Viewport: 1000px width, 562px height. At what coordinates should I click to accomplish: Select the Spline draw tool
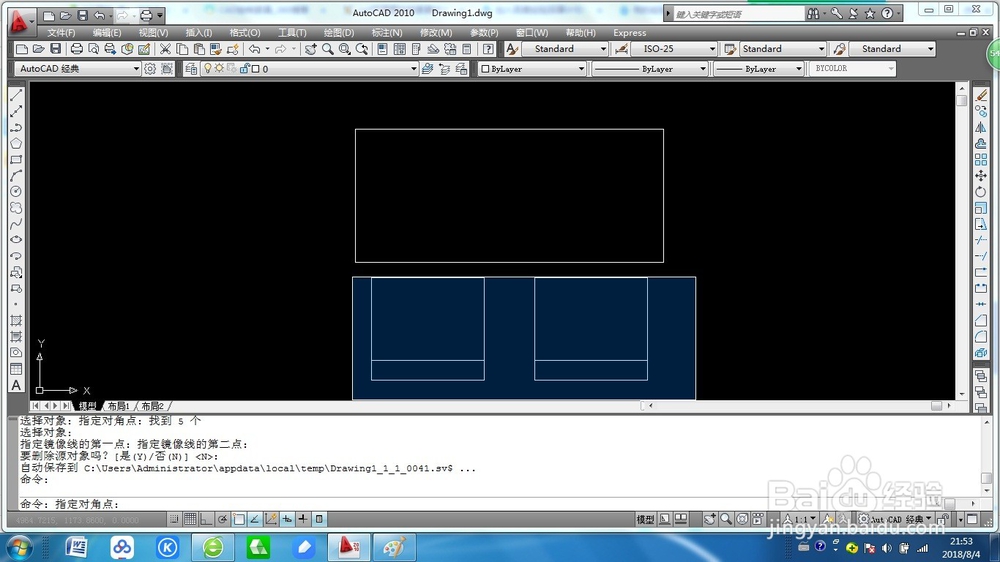[16, 224]
